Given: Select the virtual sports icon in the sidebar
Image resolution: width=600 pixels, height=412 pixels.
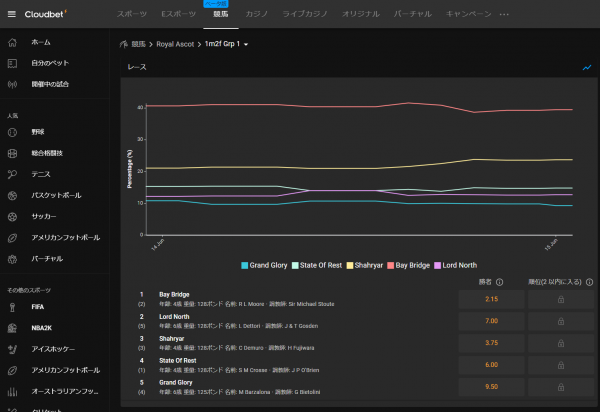Looking at the screenshot, I should (x=12, y=259).
